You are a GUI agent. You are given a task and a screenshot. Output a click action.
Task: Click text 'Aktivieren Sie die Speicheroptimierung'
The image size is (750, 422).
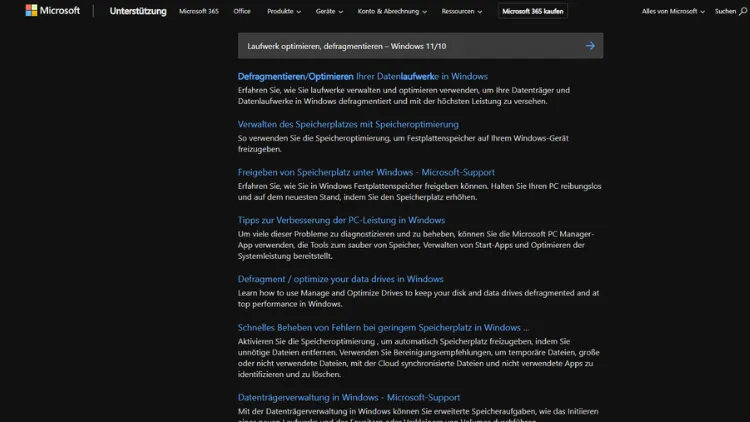coord(306,341)
